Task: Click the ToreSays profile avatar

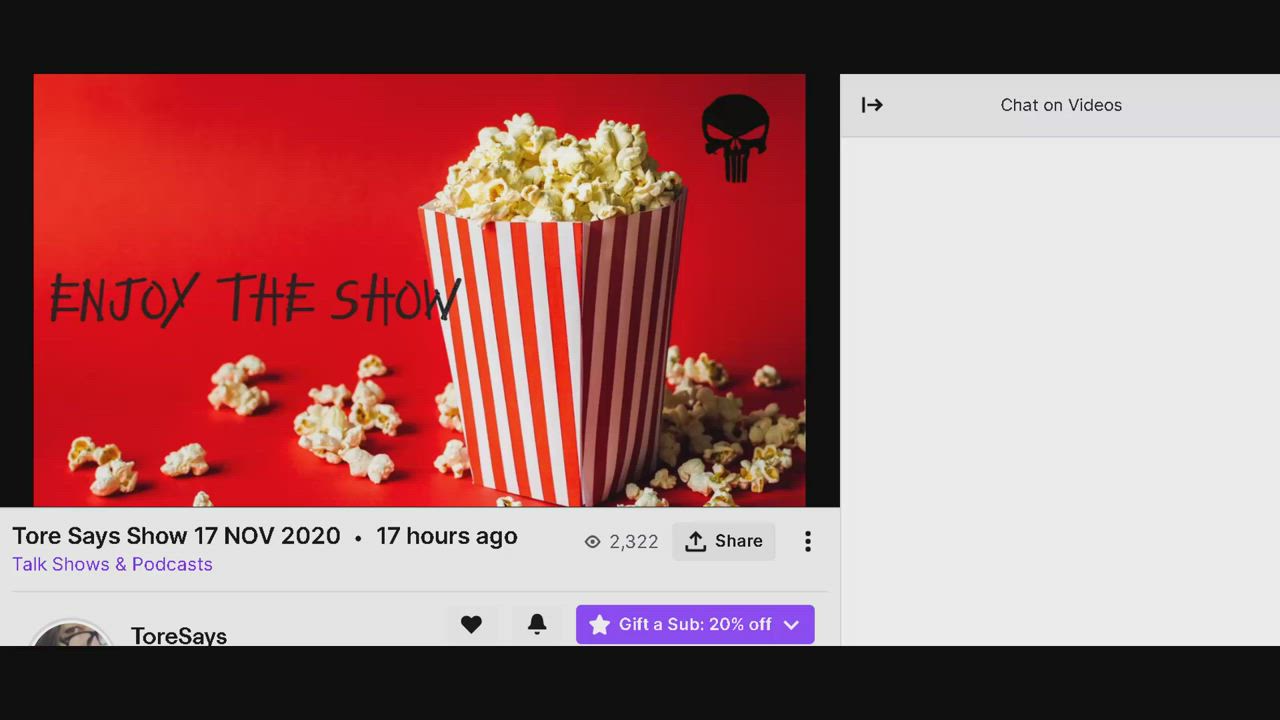Action: click(x=70, y=635)
